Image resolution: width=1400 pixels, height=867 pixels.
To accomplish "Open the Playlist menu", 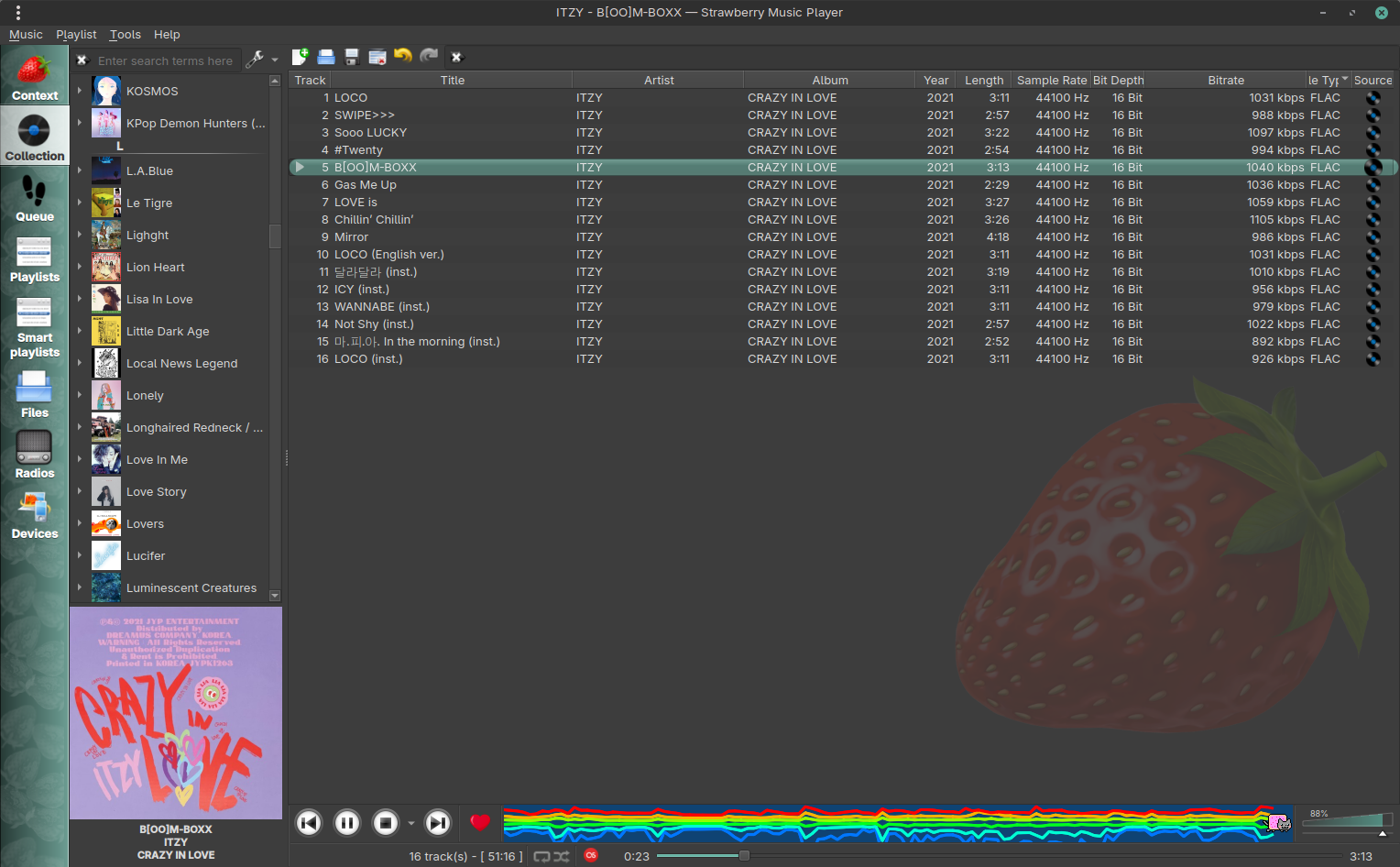I will pos(76,35).
